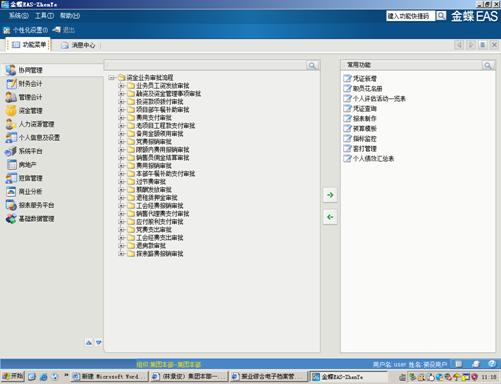Open the 工具 menu

click(44, 16)
